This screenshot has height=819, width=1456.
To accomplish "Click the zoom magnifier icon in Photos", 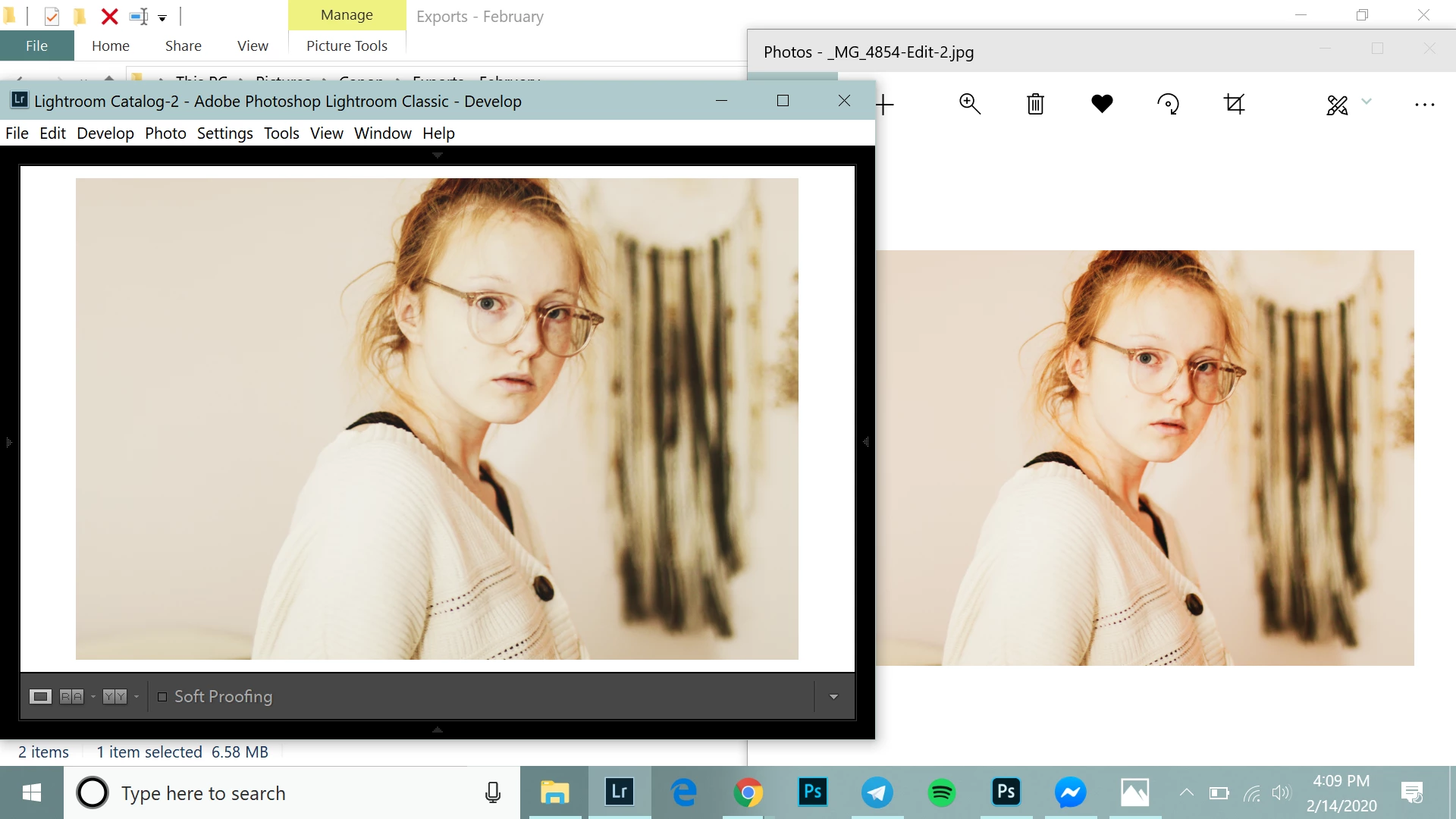I will click(970, 104).
